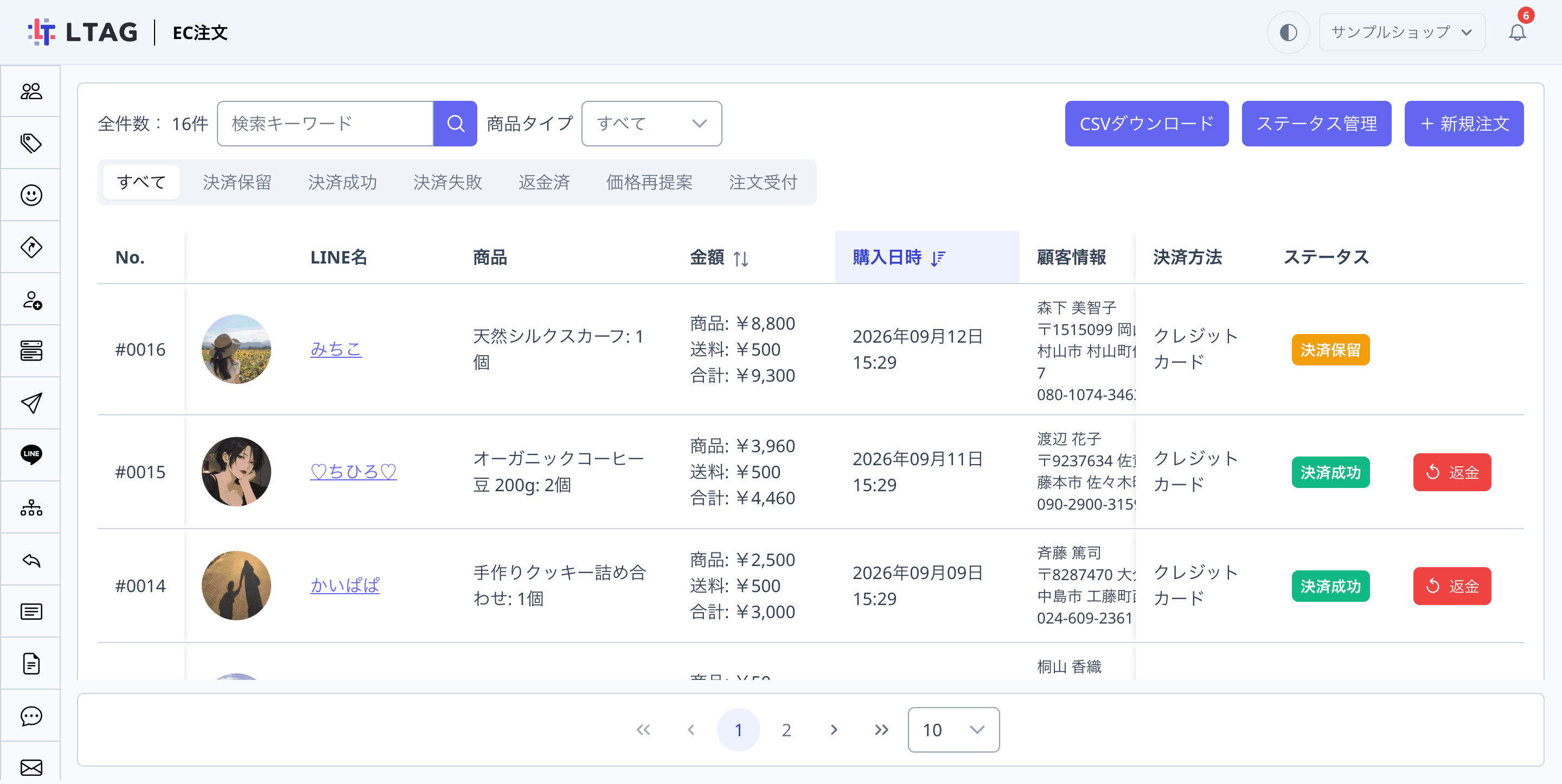Click the chat bubble sidebar icon
This screenshot has height=784, width=1562.
[x=31, y=716]
